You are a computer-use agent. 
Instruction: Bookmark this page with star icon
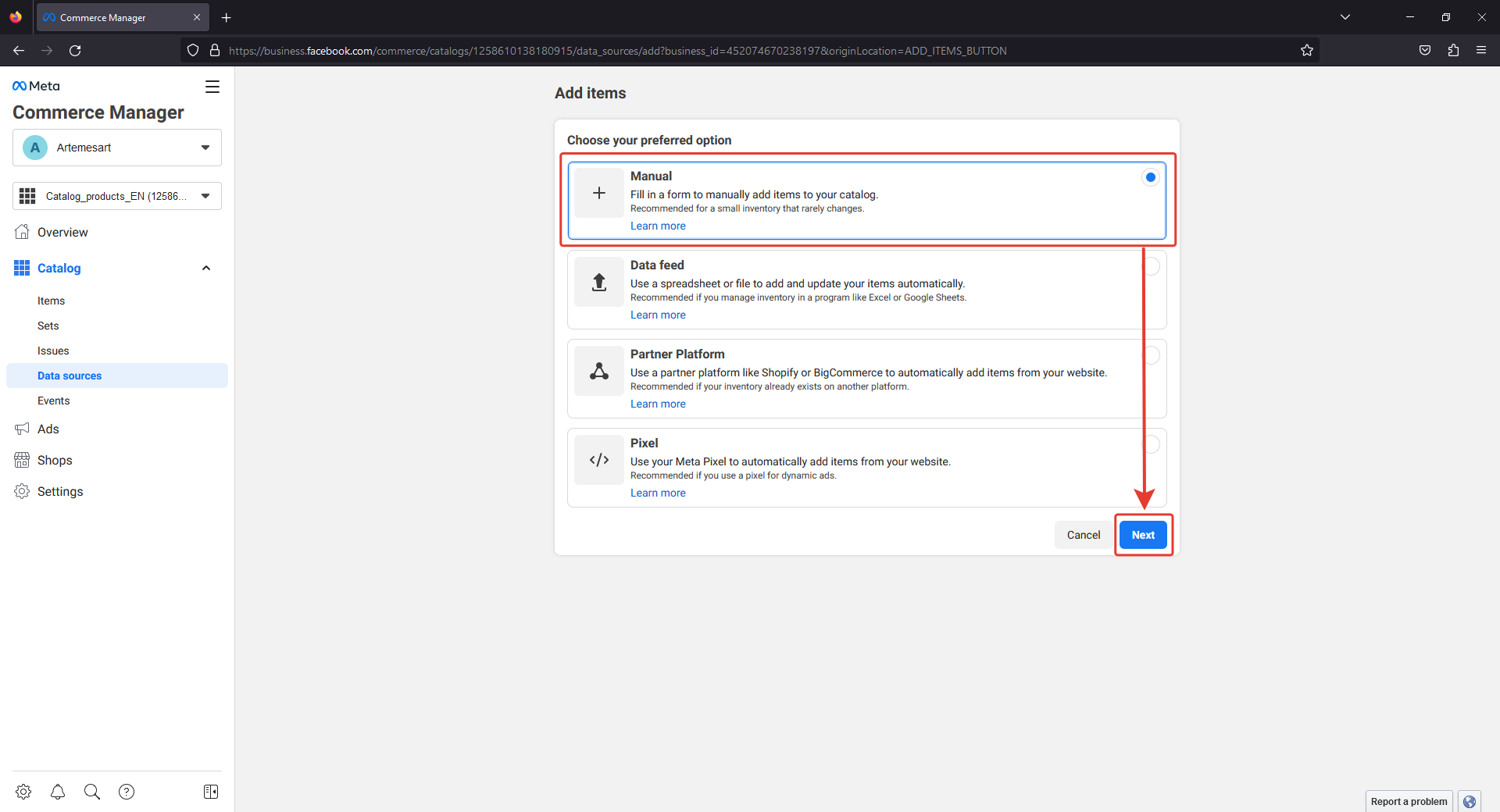[1307, 51]
